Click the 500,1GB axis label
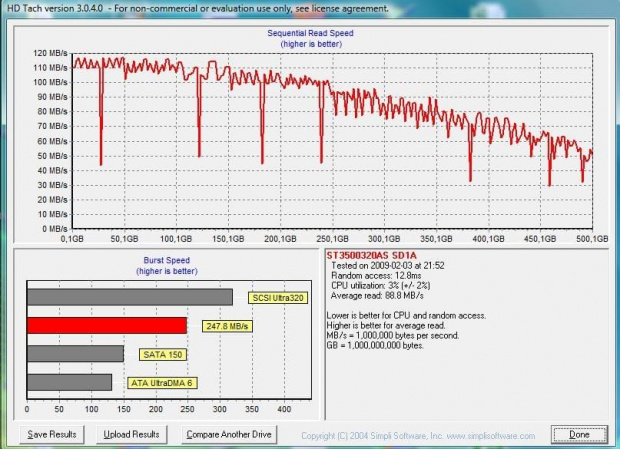 [592, 239]
